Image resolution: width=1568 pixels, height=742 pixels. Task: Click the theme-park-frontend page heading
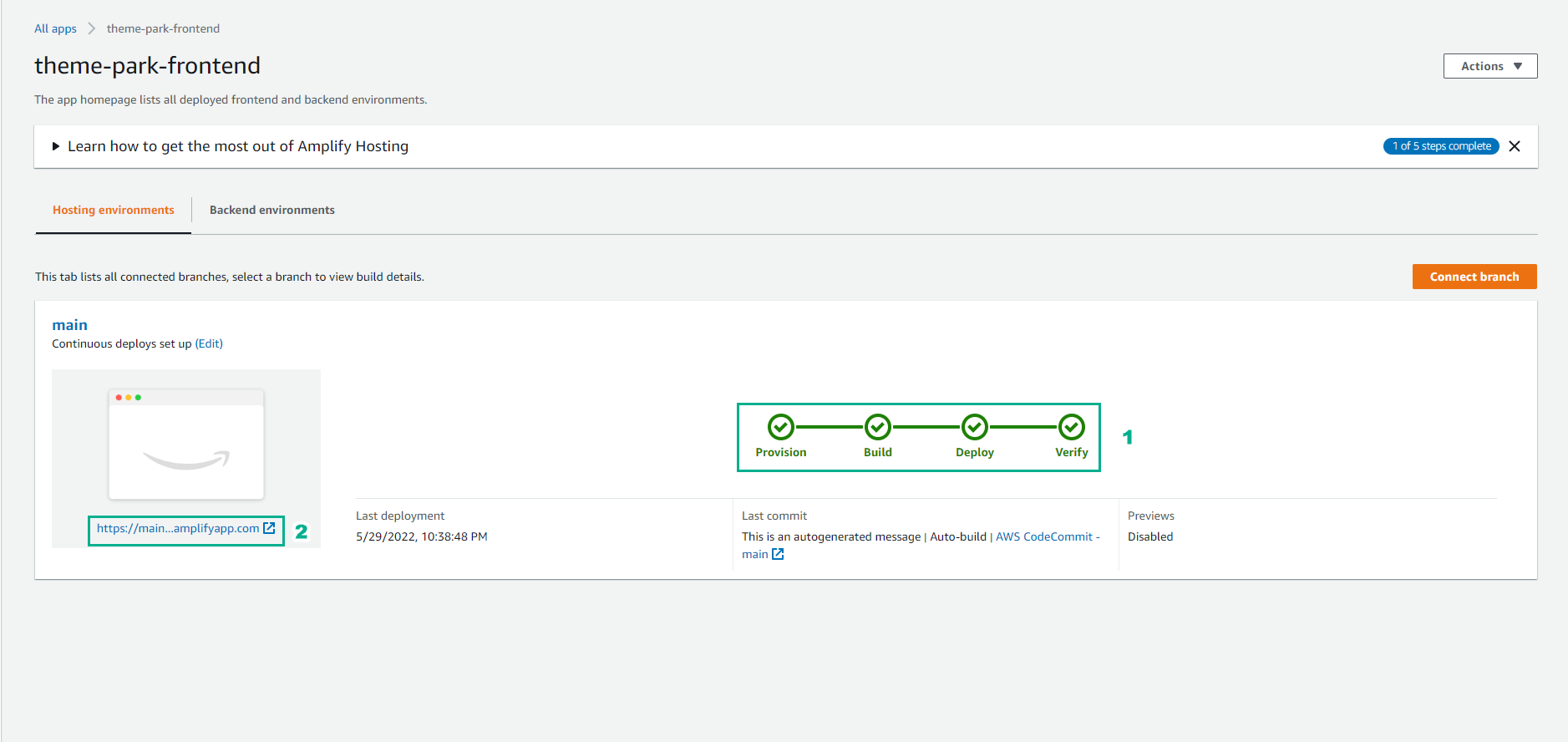(147, 65)
